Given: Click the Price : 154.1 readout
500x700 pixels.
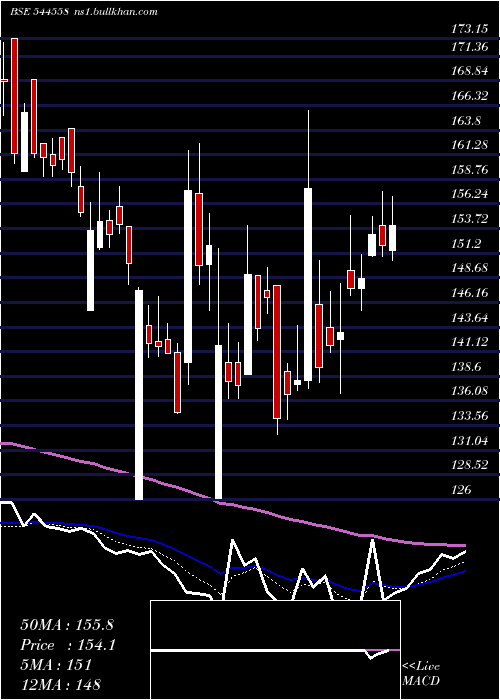Looking at the screenshot, I should pyautogui.click(x=68, y=645).
